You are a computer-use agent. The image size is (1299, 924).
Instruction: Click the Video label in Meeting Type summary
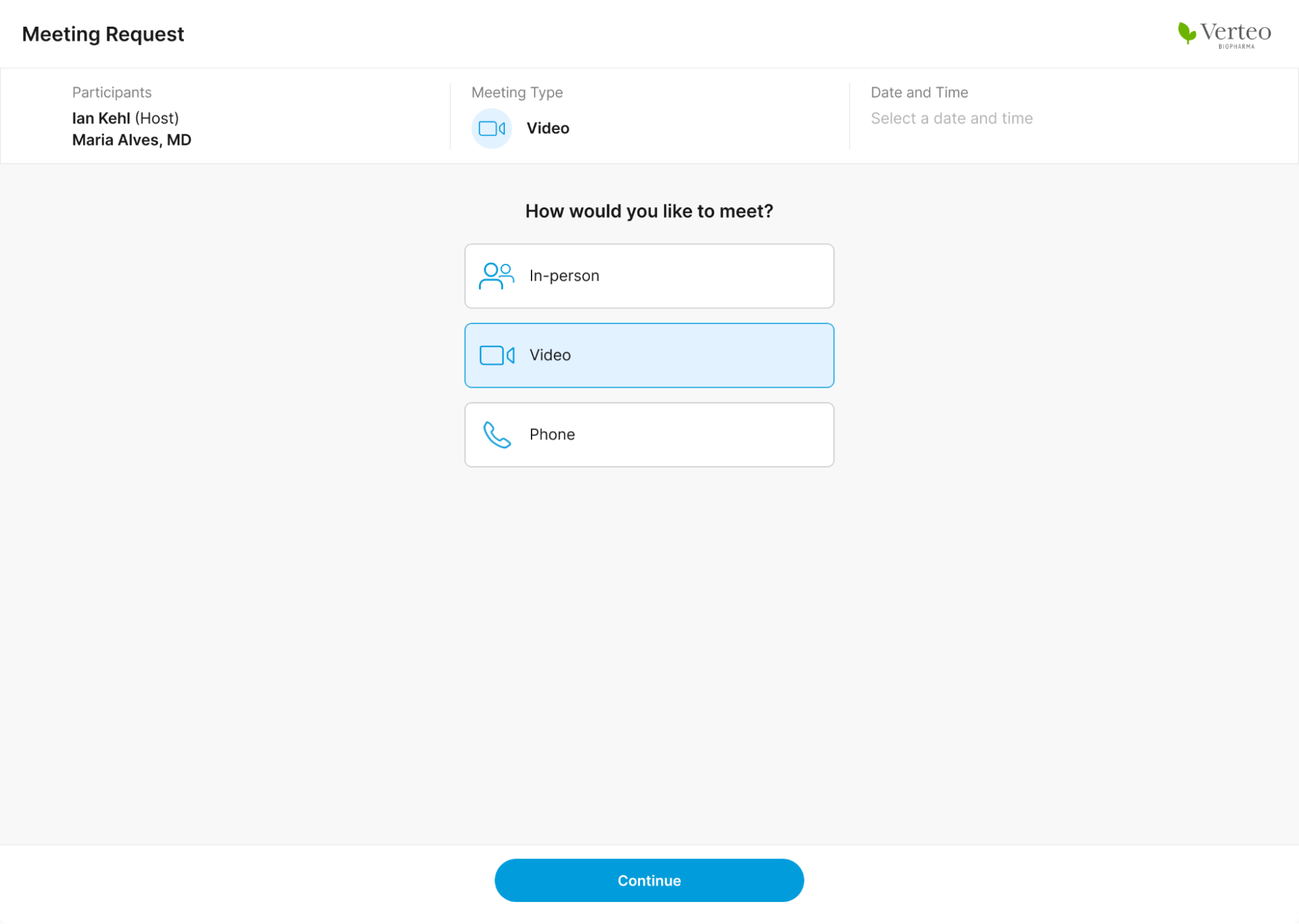(547, 129)
